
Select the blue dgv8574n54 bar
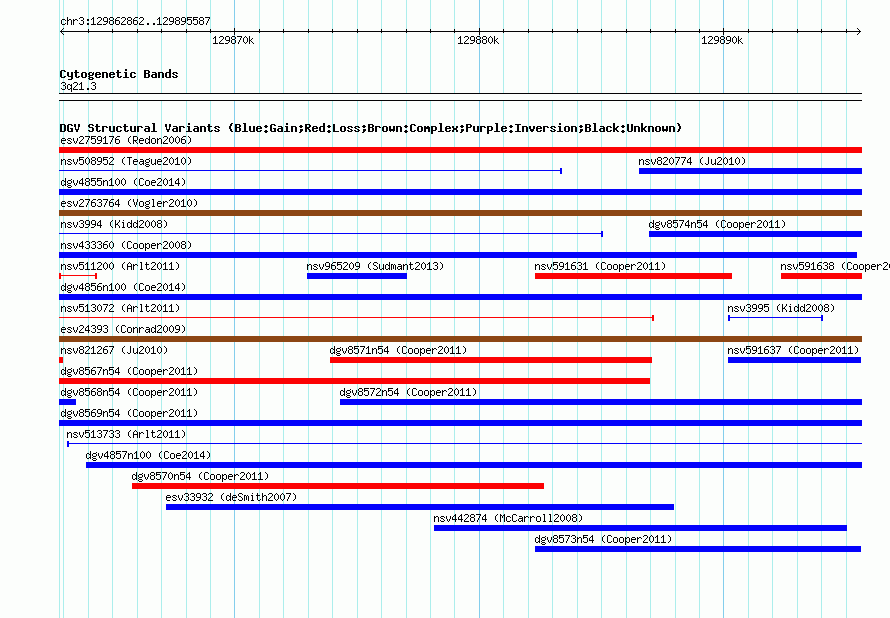coord(755,234)
